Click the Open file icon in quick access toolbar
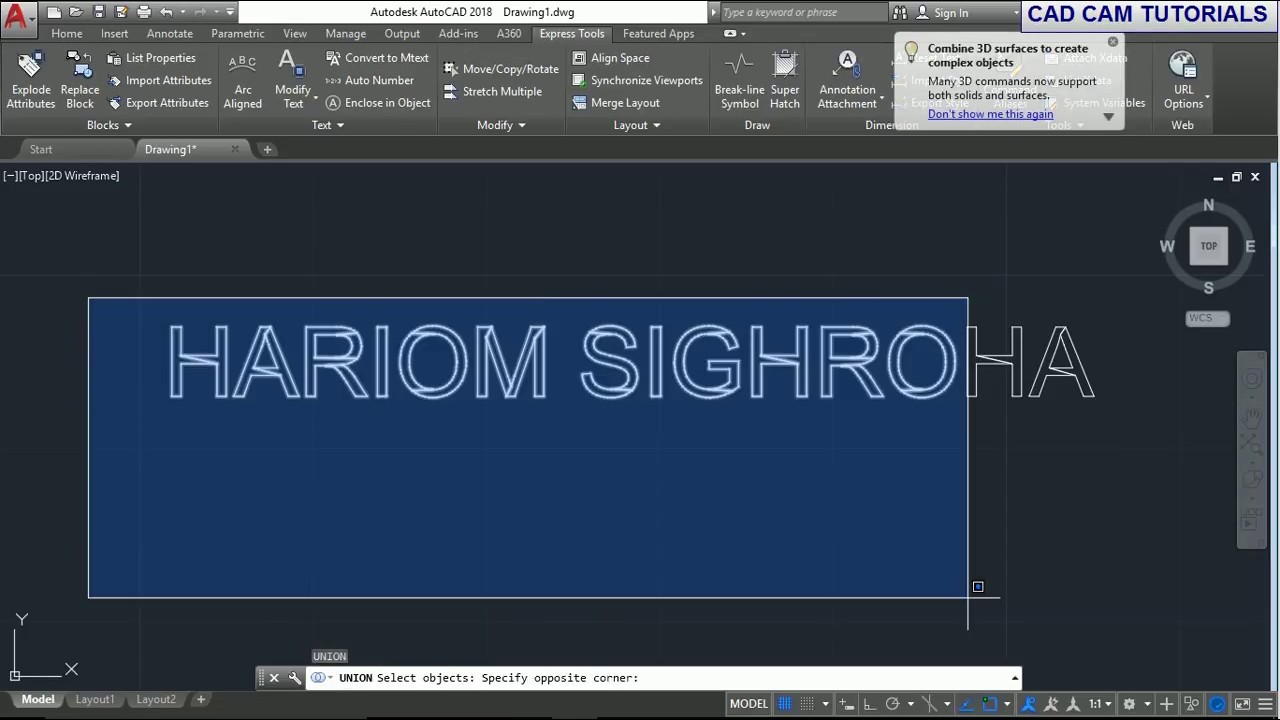The width and height of the screenshot is (1280, 720). click(x=76, y=12)
